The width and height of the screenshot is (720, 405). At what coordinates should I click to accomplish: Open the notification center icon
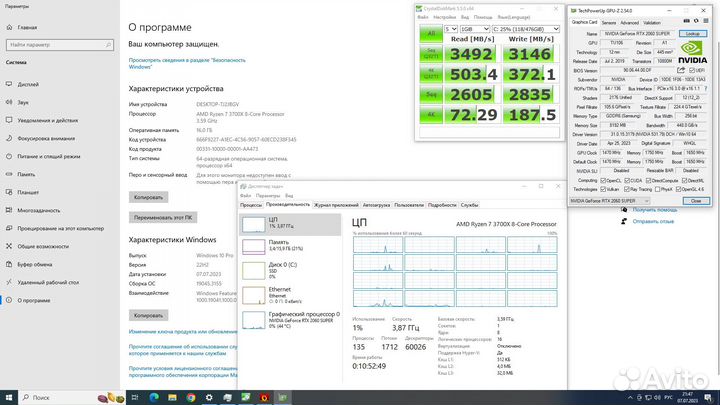709,397
